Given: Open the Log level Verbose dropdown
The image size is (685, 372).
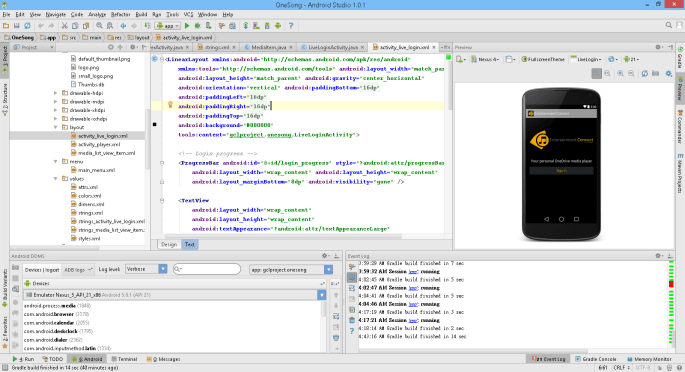Looking at the screenshot, I should point(146,269).
